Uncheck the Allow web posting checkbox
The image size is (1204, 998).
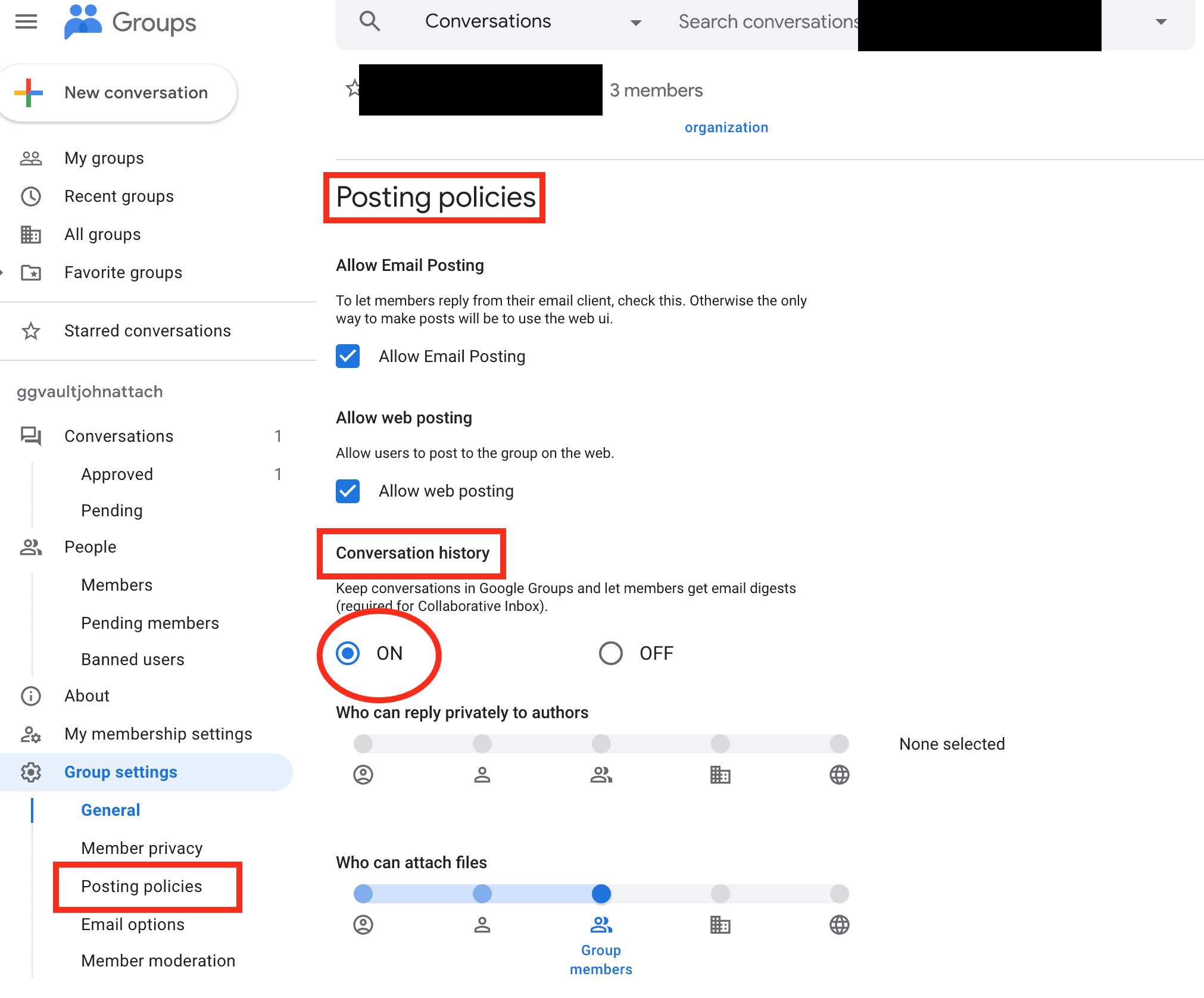348,491
